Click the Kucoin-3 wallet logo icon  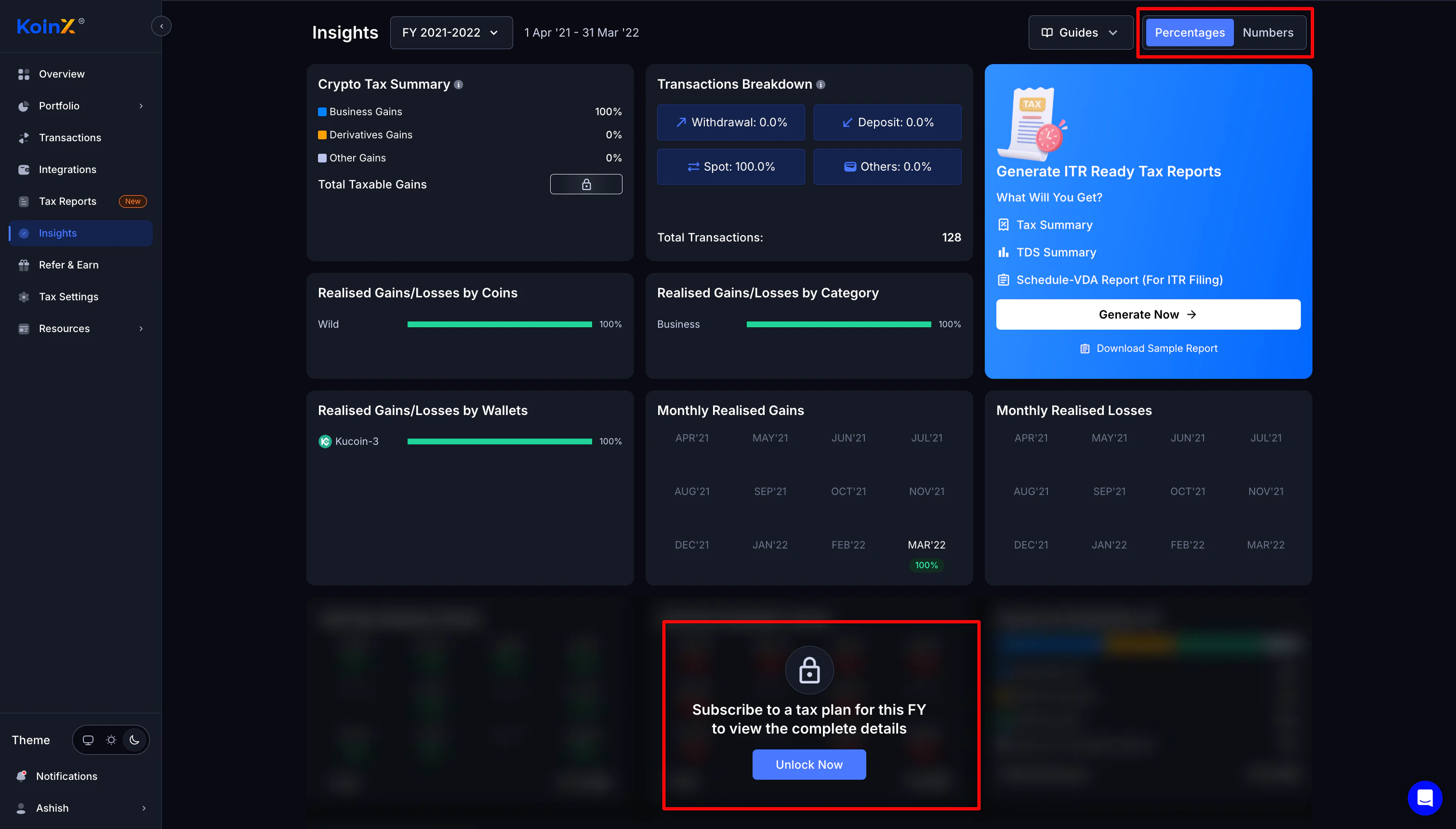coord(325,442)
